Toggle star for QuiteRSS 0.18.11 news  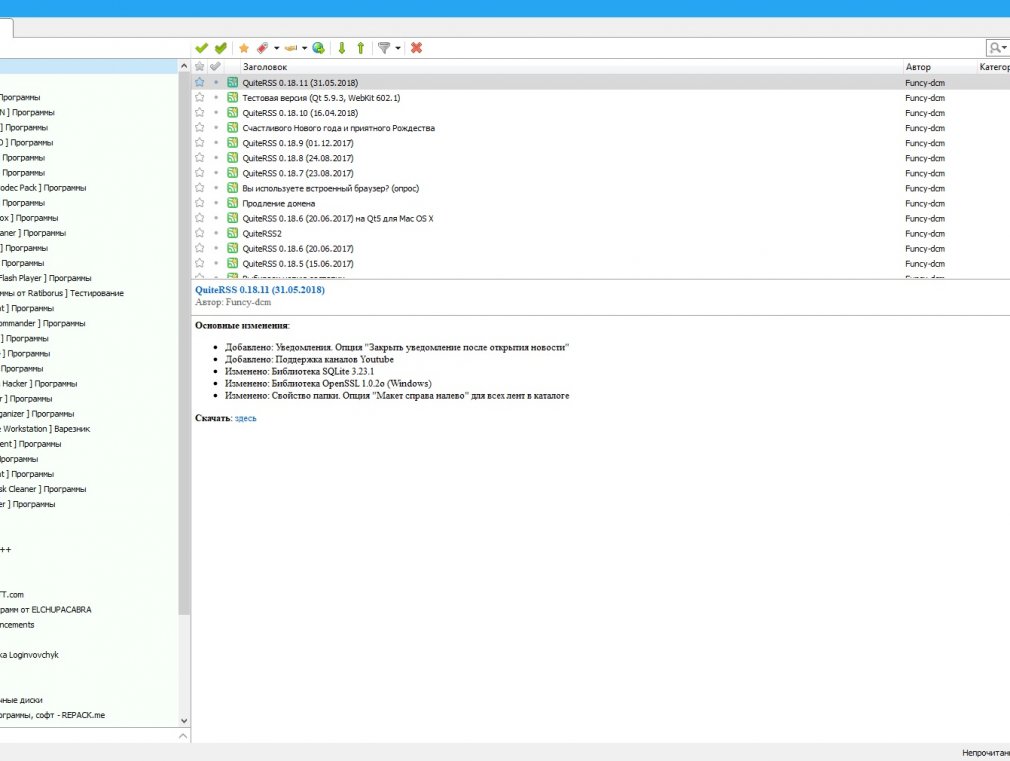pyautogui.click(x=200, y=82)
